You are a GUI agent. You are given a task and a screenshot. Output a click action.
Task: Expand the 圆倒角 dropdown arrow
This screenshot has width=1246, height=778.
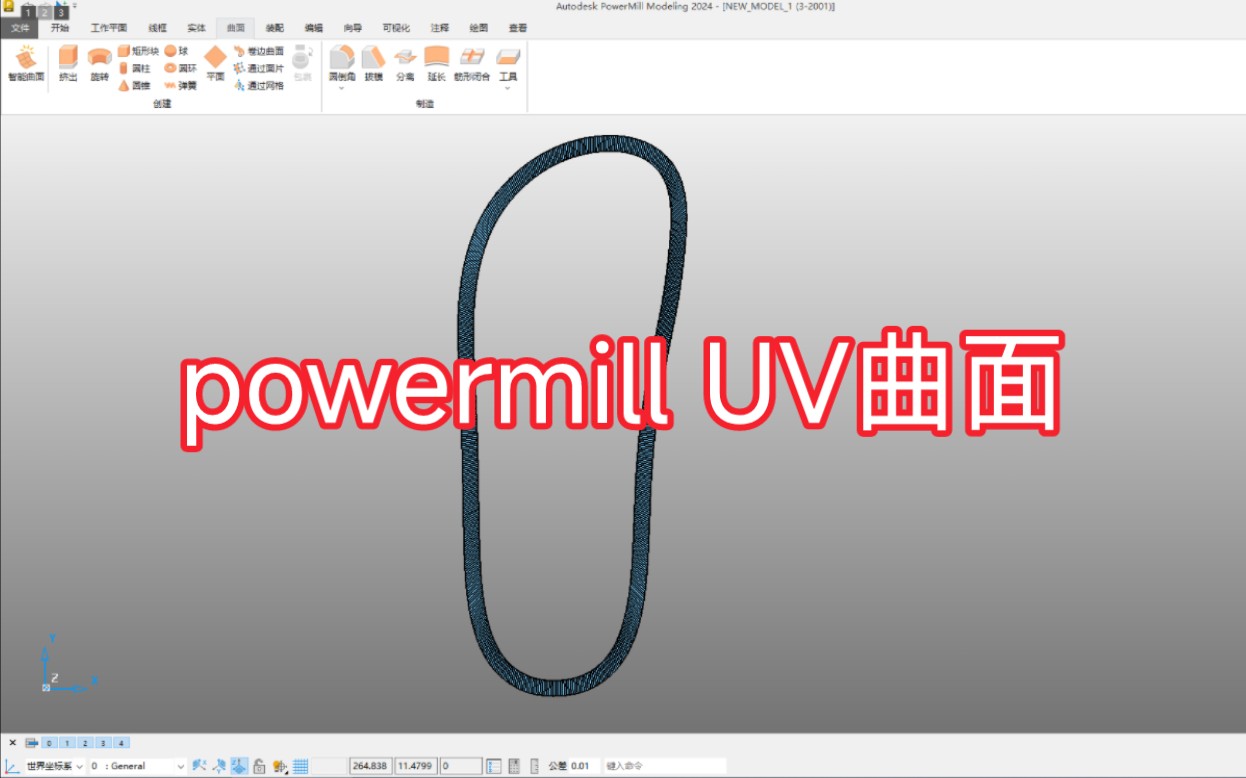(342, 88)
